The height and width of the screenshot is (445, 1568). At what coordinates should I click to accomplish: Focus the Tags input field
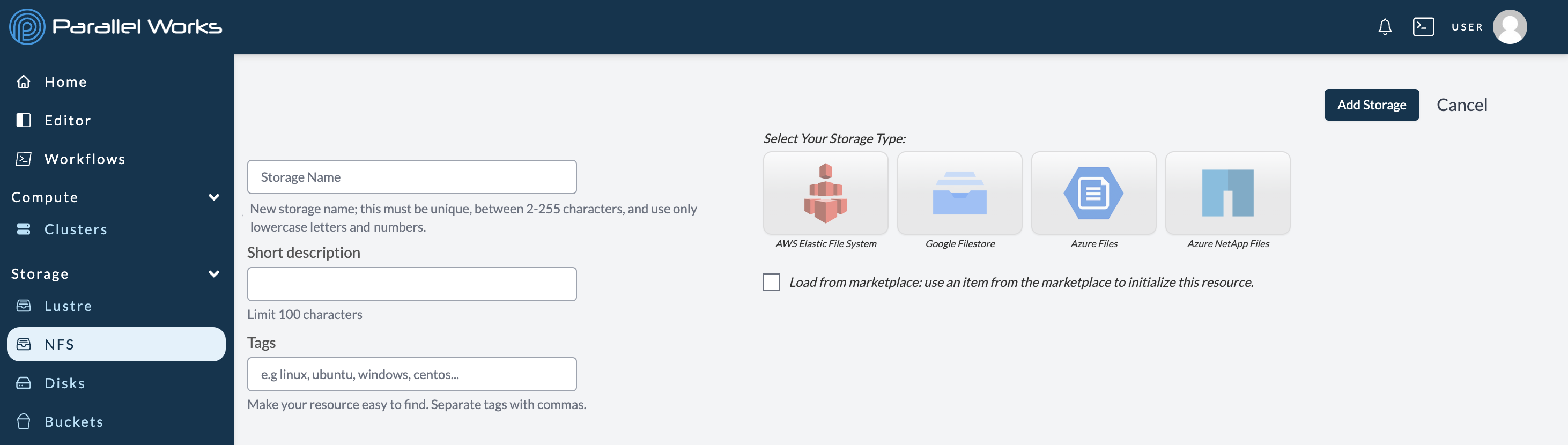click(411, 374)
